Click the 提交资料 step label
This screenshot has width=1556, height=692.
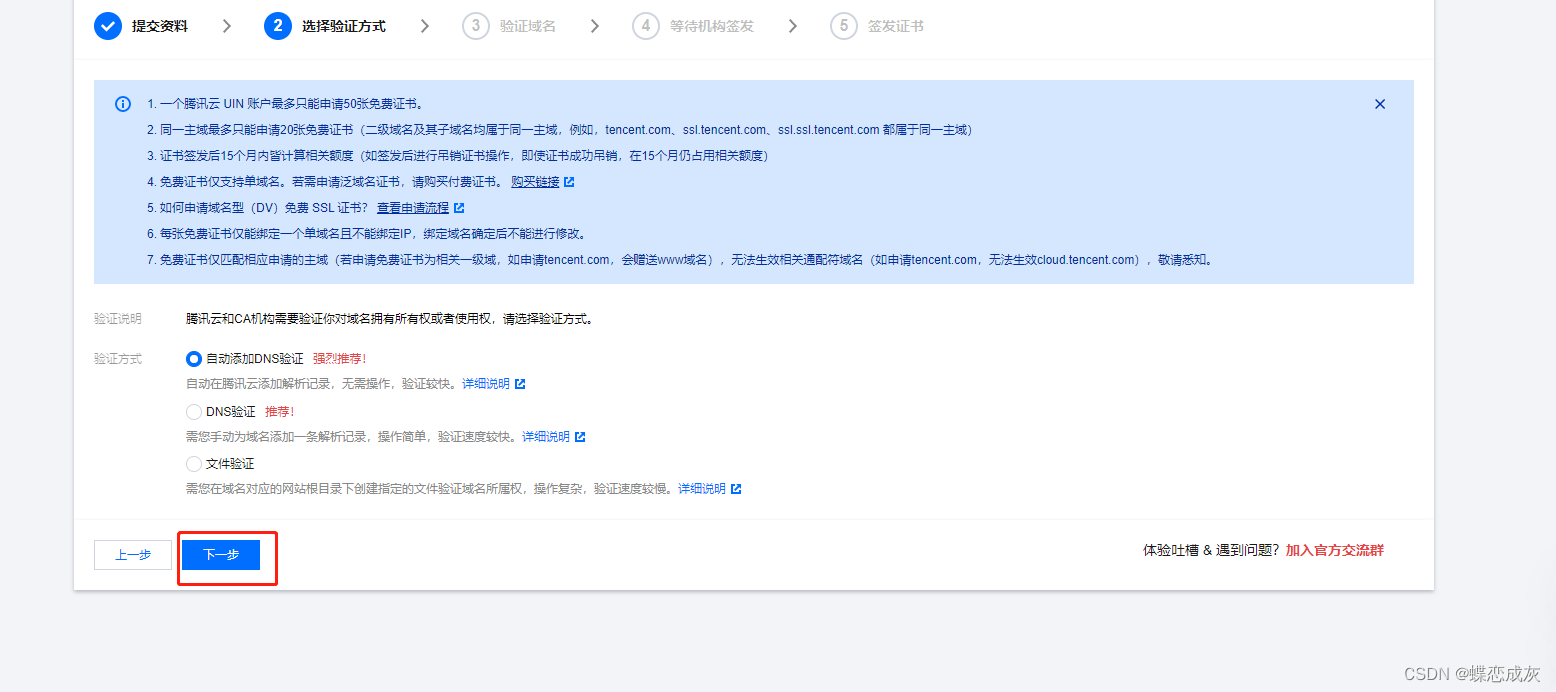(160, 27)
